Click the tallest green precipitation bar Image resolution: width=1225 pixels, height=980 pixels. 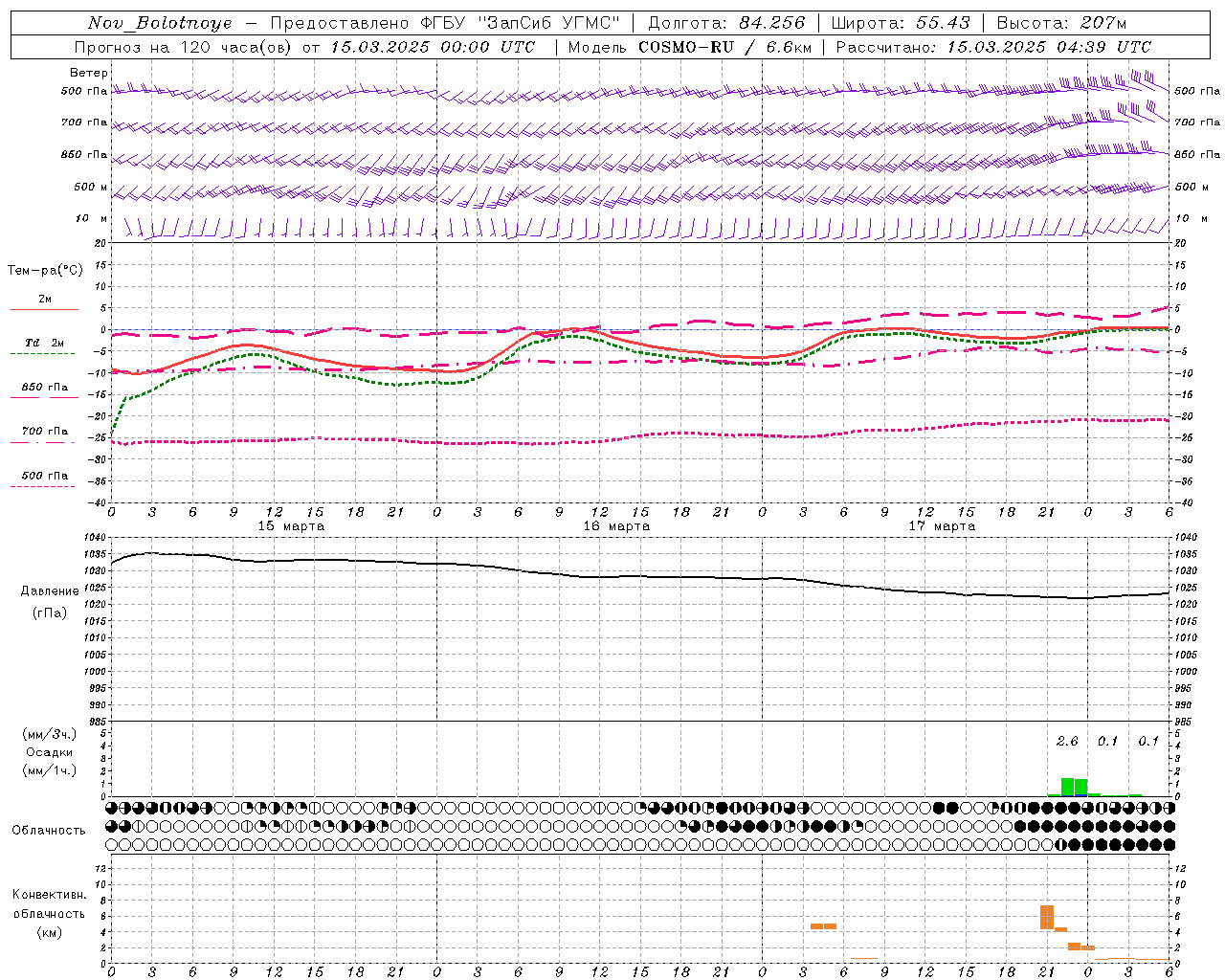click(x=1067, y=787)
